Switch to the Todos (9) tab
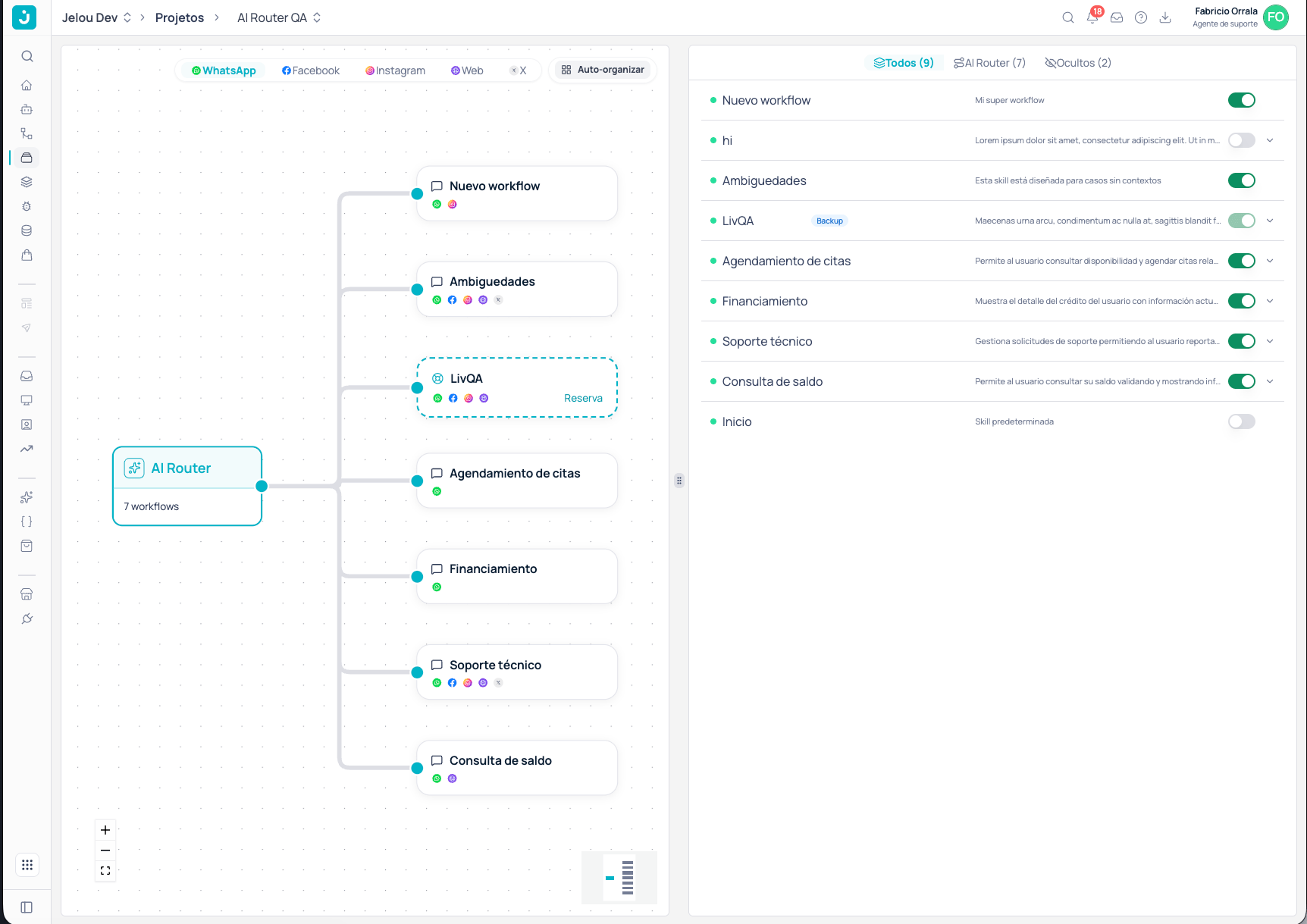Screen dimensions: 1307x924 [x=904, y=63]
